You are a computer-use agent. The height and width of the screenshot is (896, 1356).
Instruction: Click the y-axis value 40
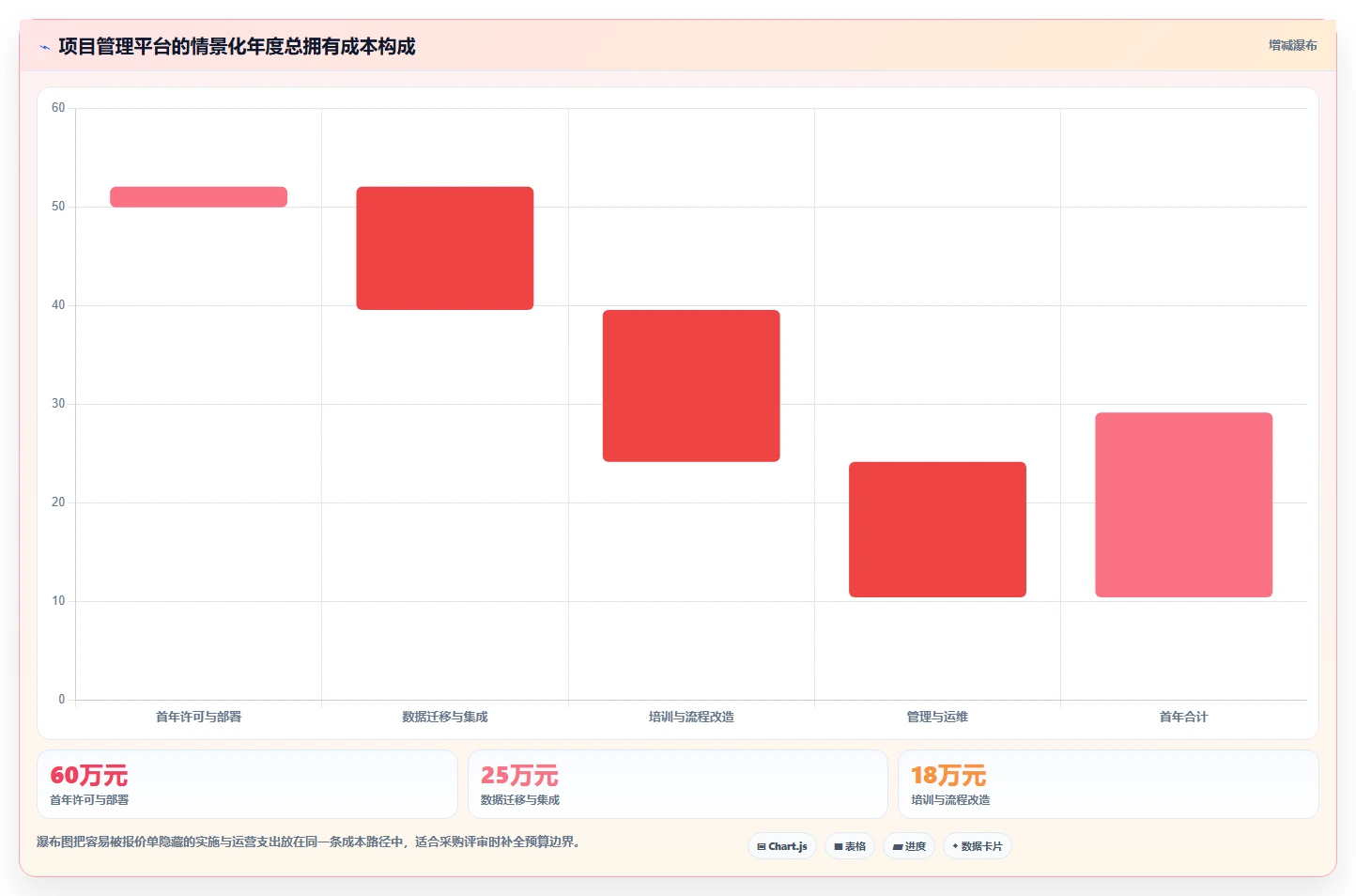pos(58,305)
